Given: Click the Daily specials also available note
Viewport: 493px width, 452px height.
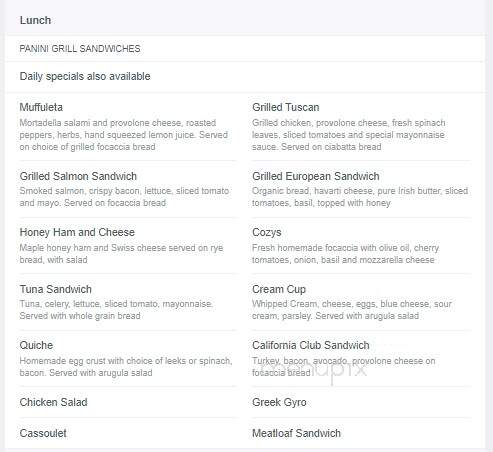Looking at the screenshot, I should (x=85, y=76).
